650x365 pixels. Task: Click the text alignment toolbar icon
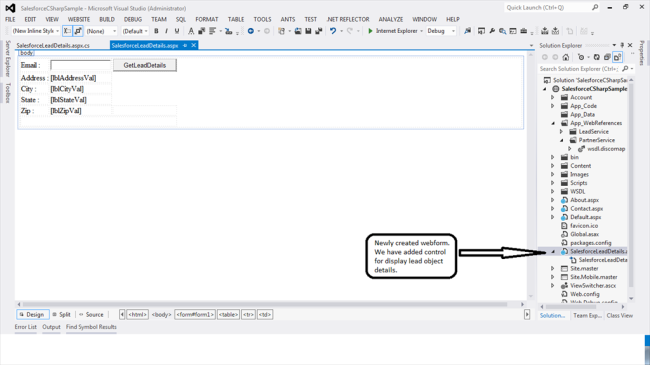213,31
